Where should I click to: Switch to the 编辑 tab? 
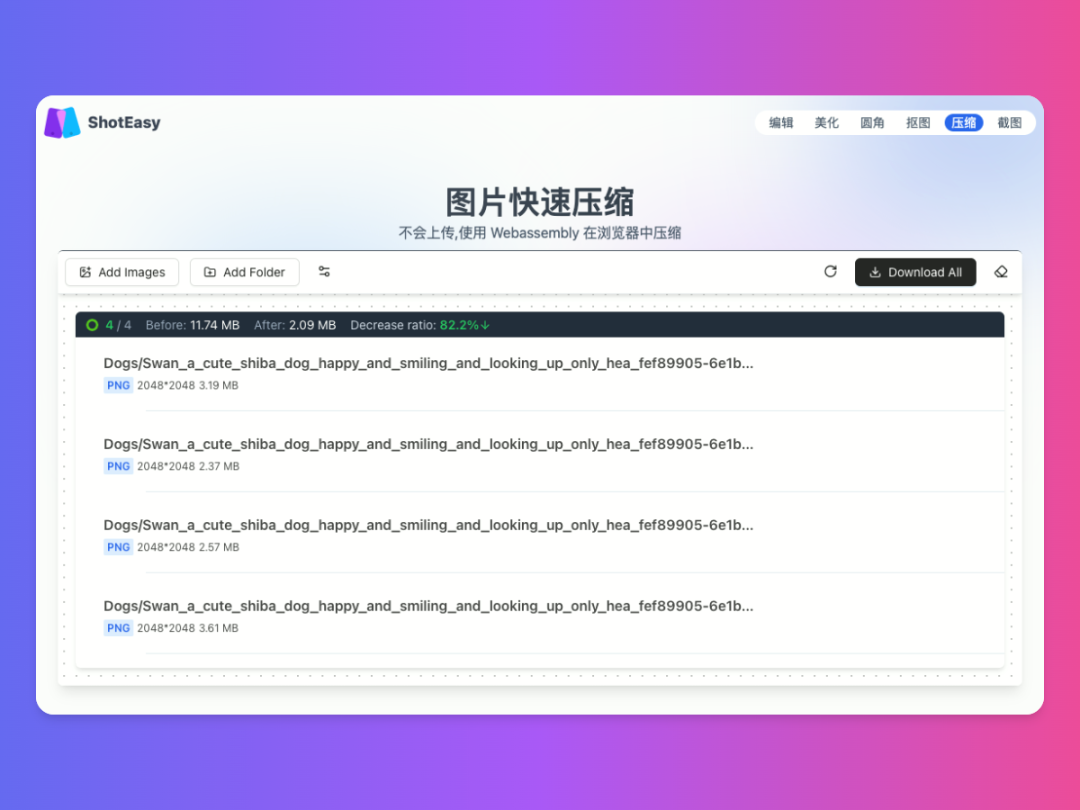tap(781, 123)
